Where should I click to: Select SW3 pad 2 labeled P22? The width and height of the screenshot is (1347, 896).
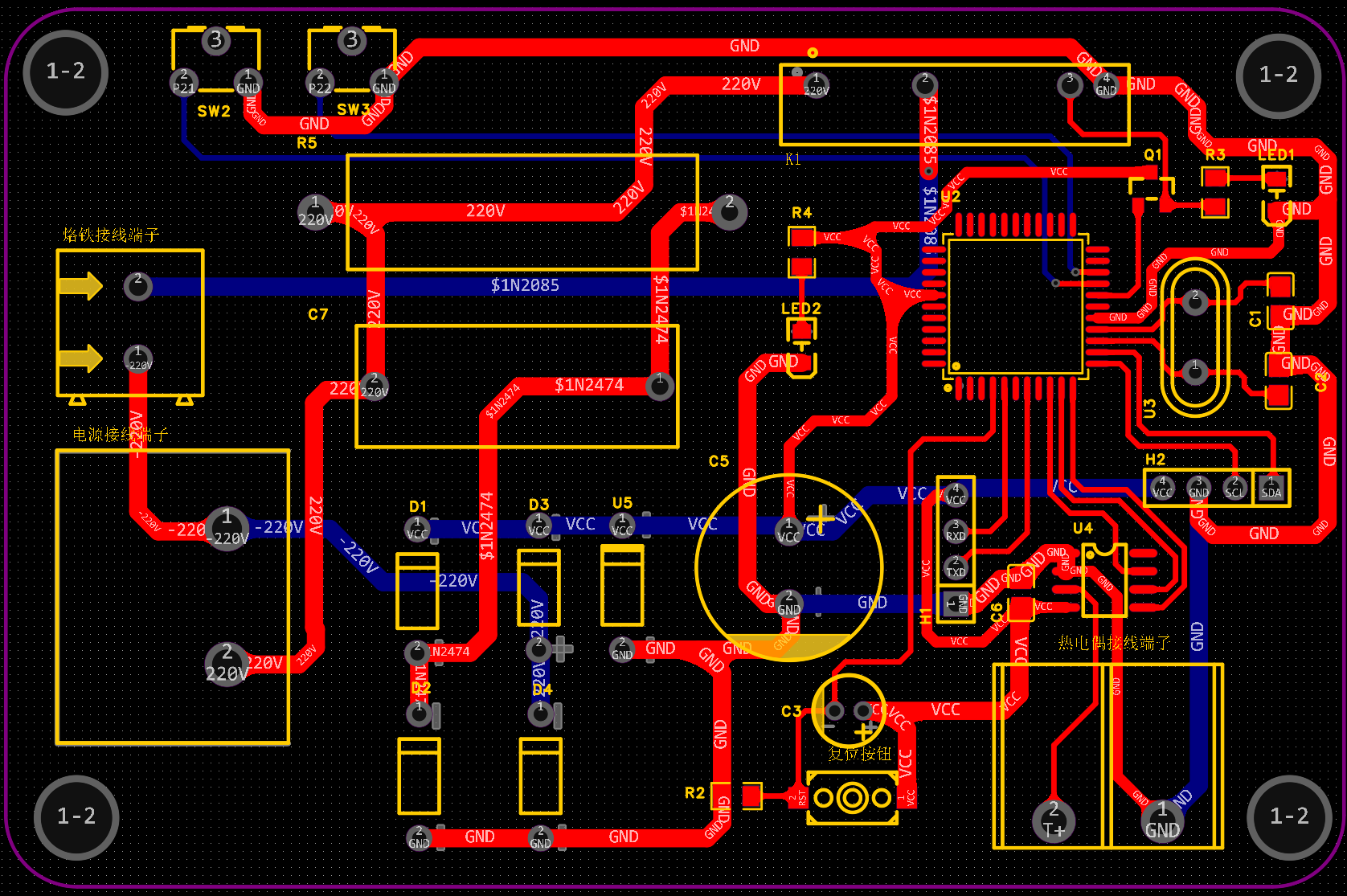[320, 81]
